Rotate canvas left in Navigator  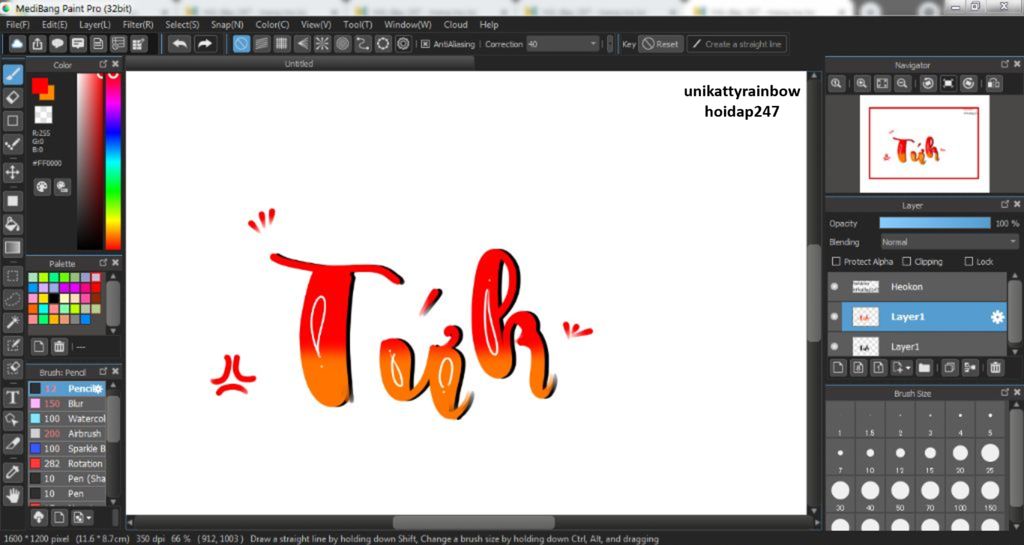click(x=928, y=84)
